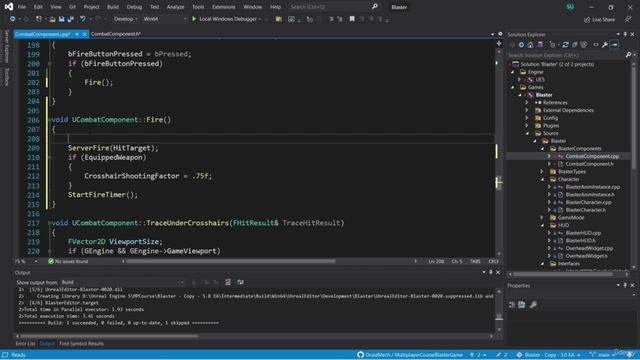This screenshot has width=640, height=360.
Task: Open the Develop configuration dropdown
Action: point(125,19)
